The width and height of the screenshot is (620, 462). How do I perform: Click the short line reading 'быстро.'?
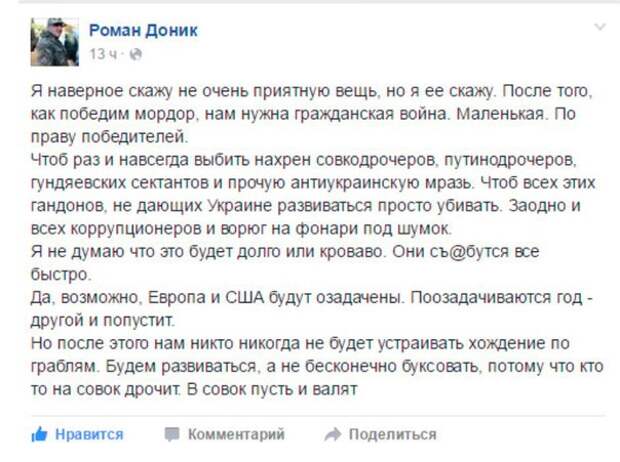pyautogui.click(x=61, y=275)
